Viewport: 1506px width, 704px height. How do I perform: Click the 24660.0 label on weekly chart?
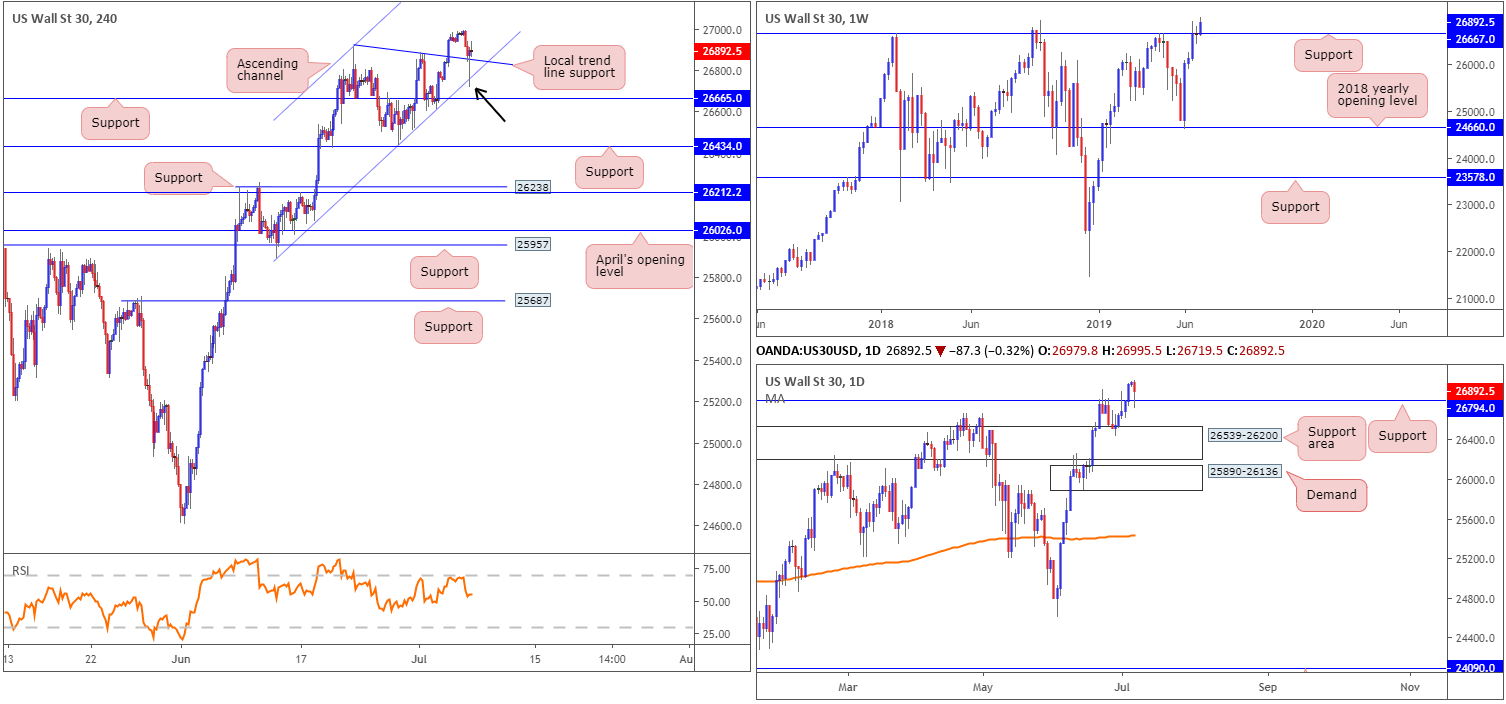tap(1476, 127)
